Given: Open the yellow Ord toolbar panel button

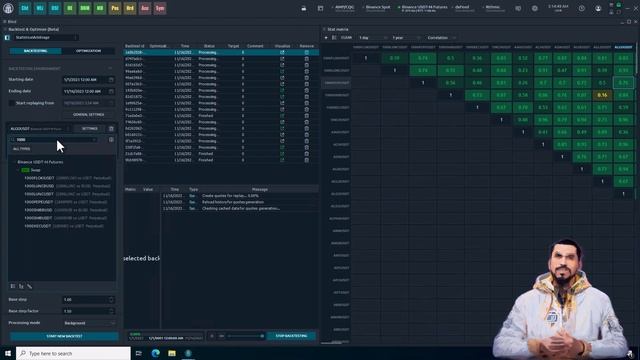Looking at the screenshot, I should point(130,8).
